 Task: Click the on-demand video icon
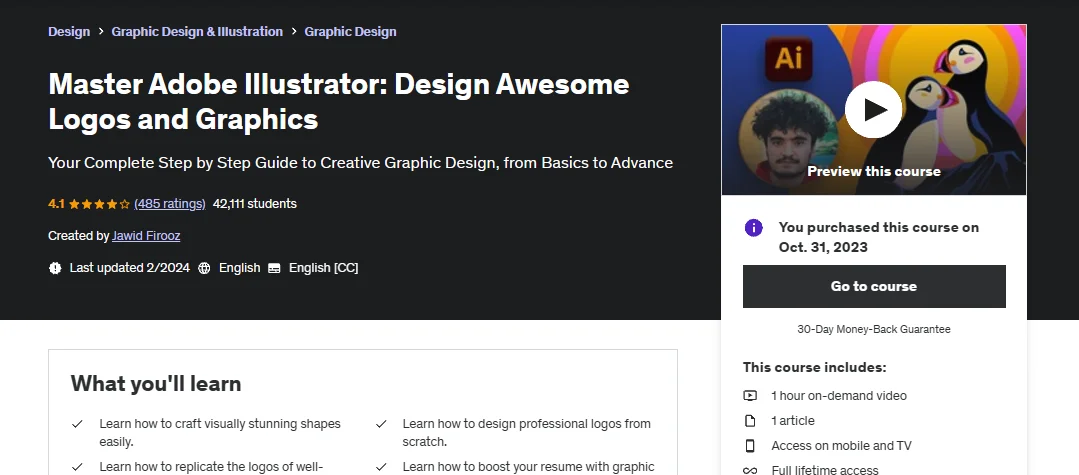click(750, 396)
